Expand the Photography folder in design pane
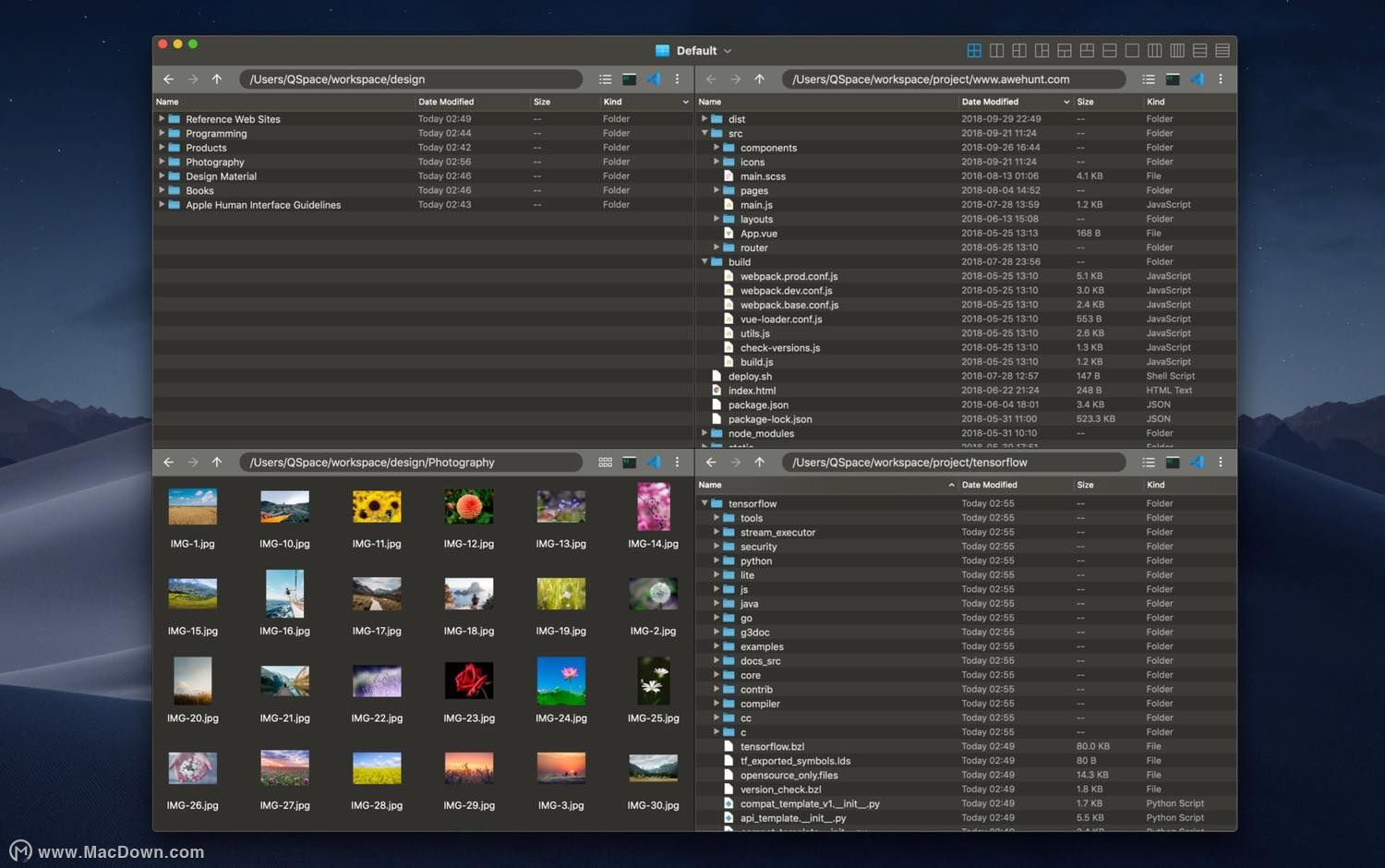Image resolution: width=1385 pixels, height=868 pixels. click(162, 162)
